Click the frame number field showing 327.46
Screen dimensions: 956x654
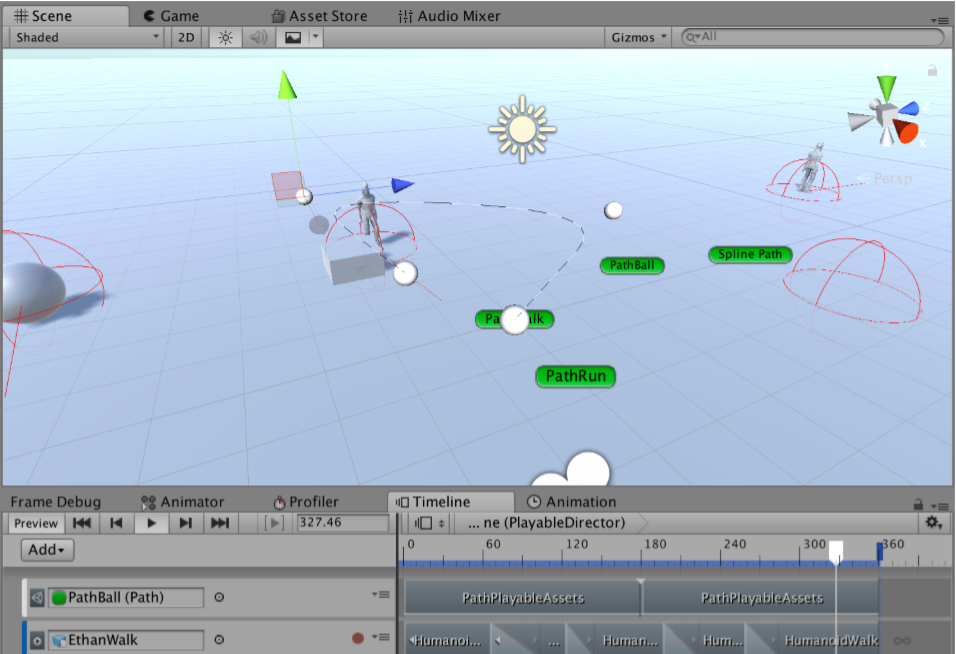340,522
